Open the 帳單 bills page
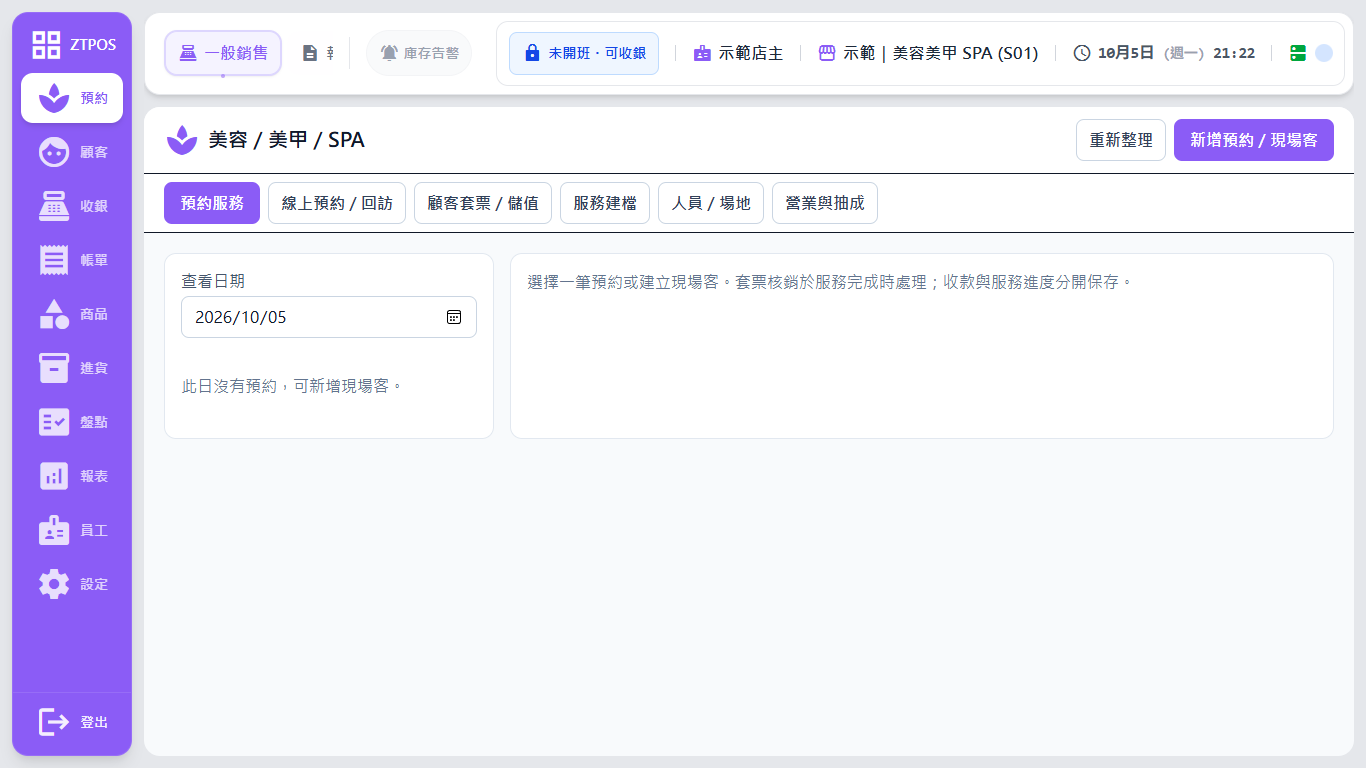Viewport: 1366px width, 768px height. 72,260
